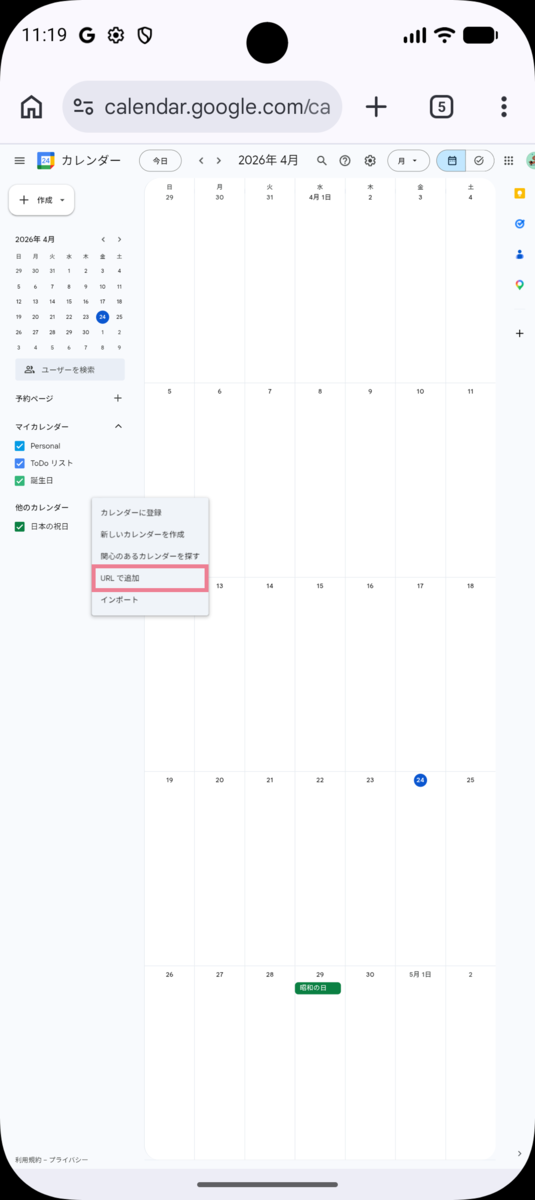Uncheck the 日本の祝日 calendar

(x=20, y=526)
